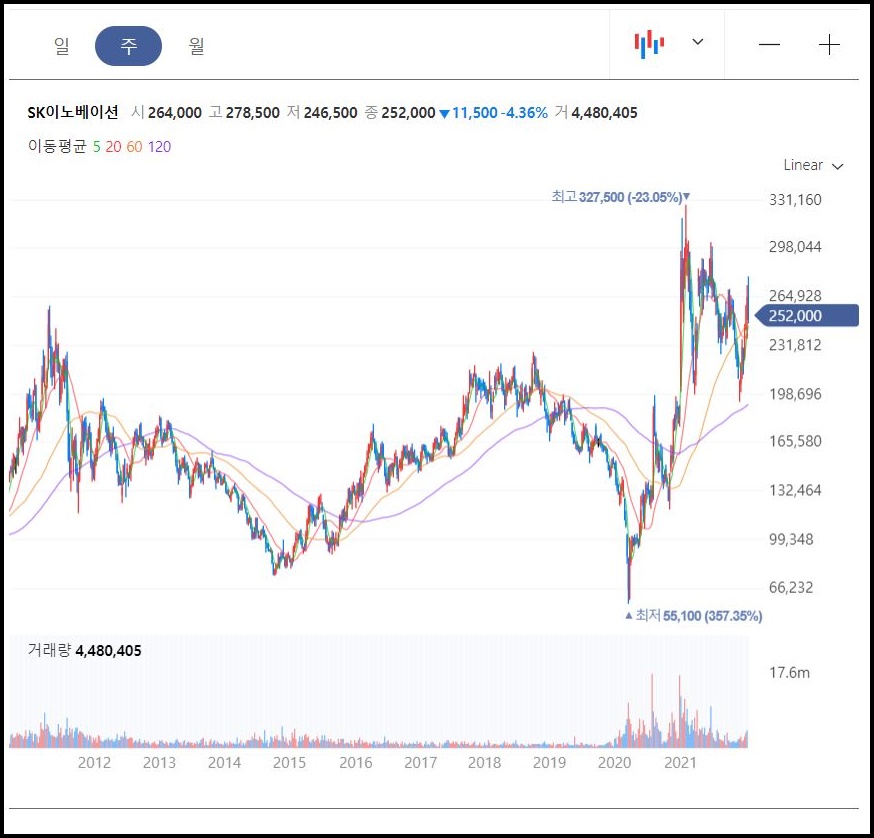Click the 2013 year label on axis

[159, 763]
